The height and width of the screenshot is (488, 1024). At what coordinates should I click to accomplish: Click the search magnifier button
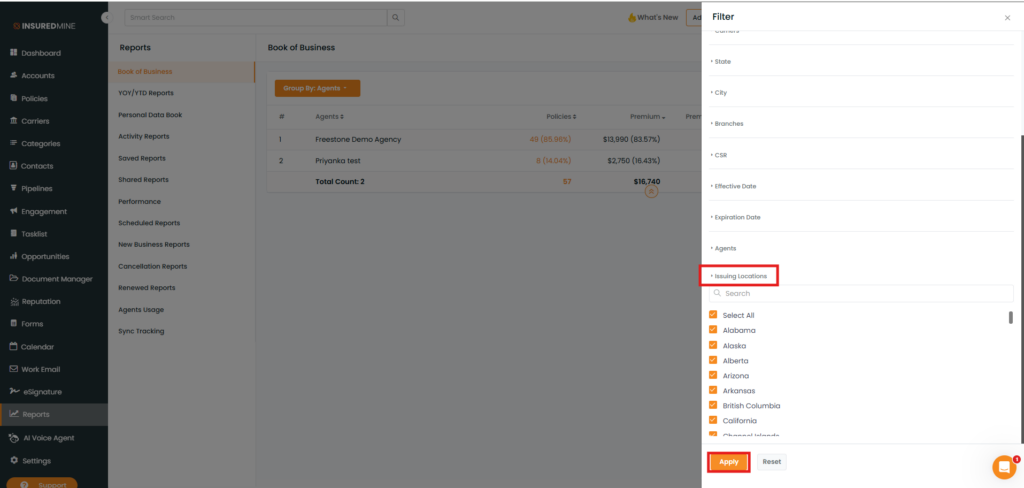coord(396,18)
